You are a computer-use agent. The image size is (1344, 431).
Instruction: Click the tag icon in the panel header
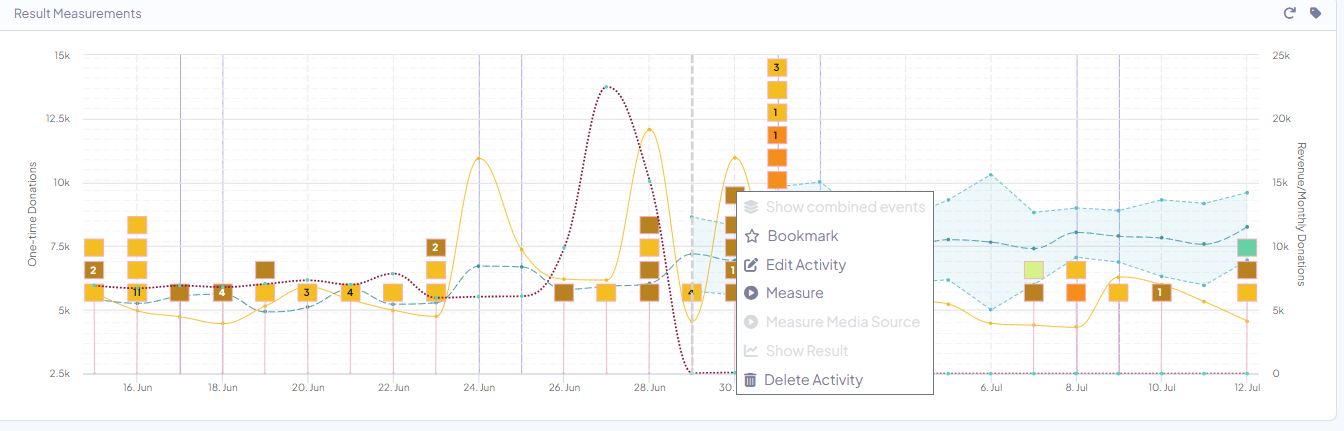click(1315, 13)
